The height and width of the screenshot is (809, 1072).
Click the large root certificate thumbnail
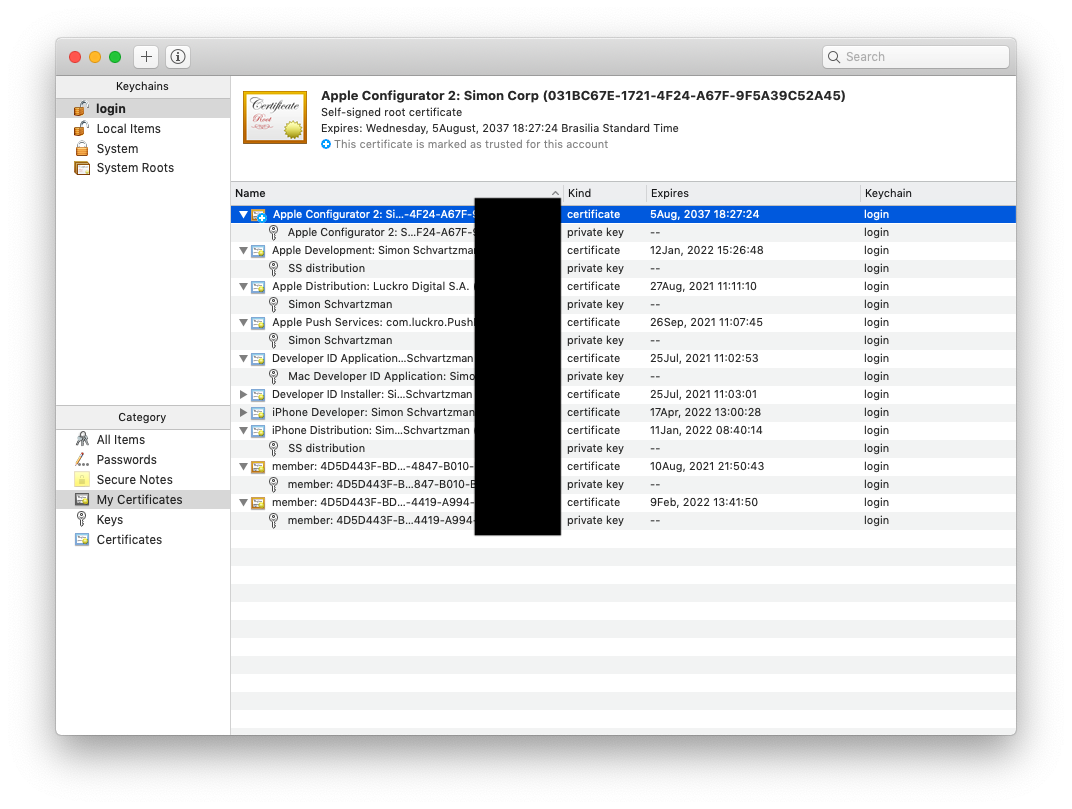pyautogui.click(x=275, y=117)
